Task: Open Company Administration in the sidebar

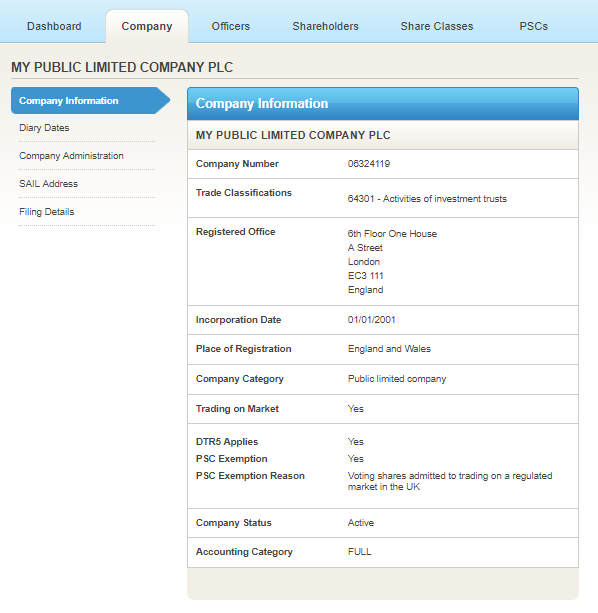Action: pyautogui.click(x=71, y=156)
